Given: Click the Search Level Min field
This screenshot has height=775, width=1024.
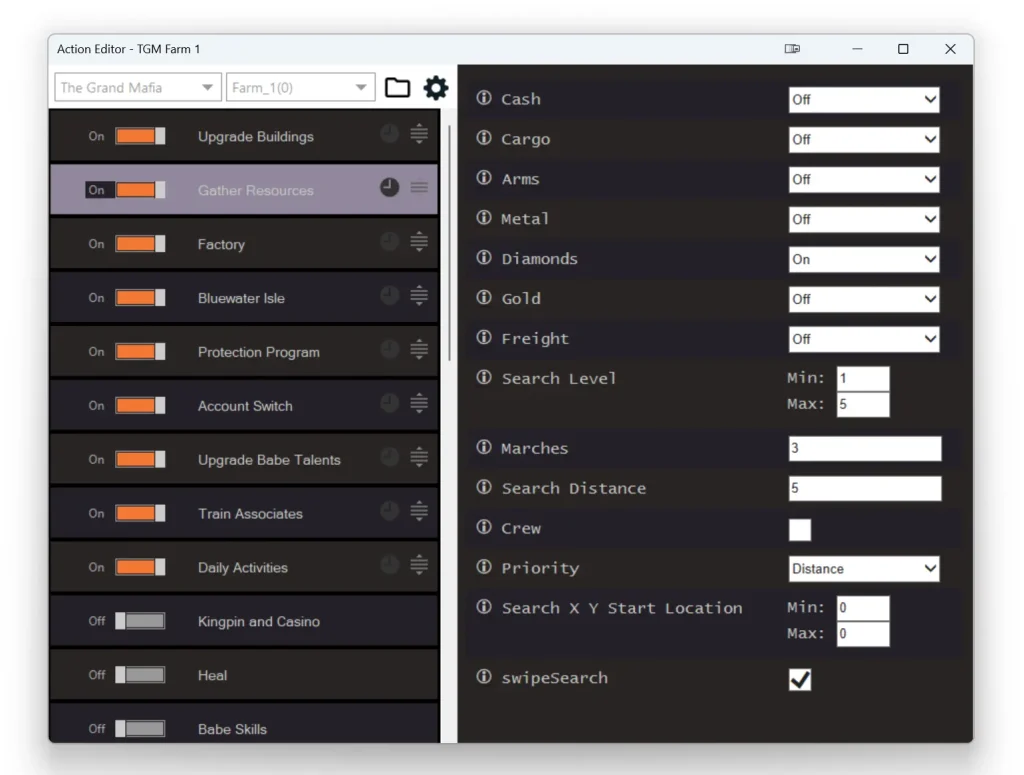Looking at the screenshot, I should [x=863, y=379].
